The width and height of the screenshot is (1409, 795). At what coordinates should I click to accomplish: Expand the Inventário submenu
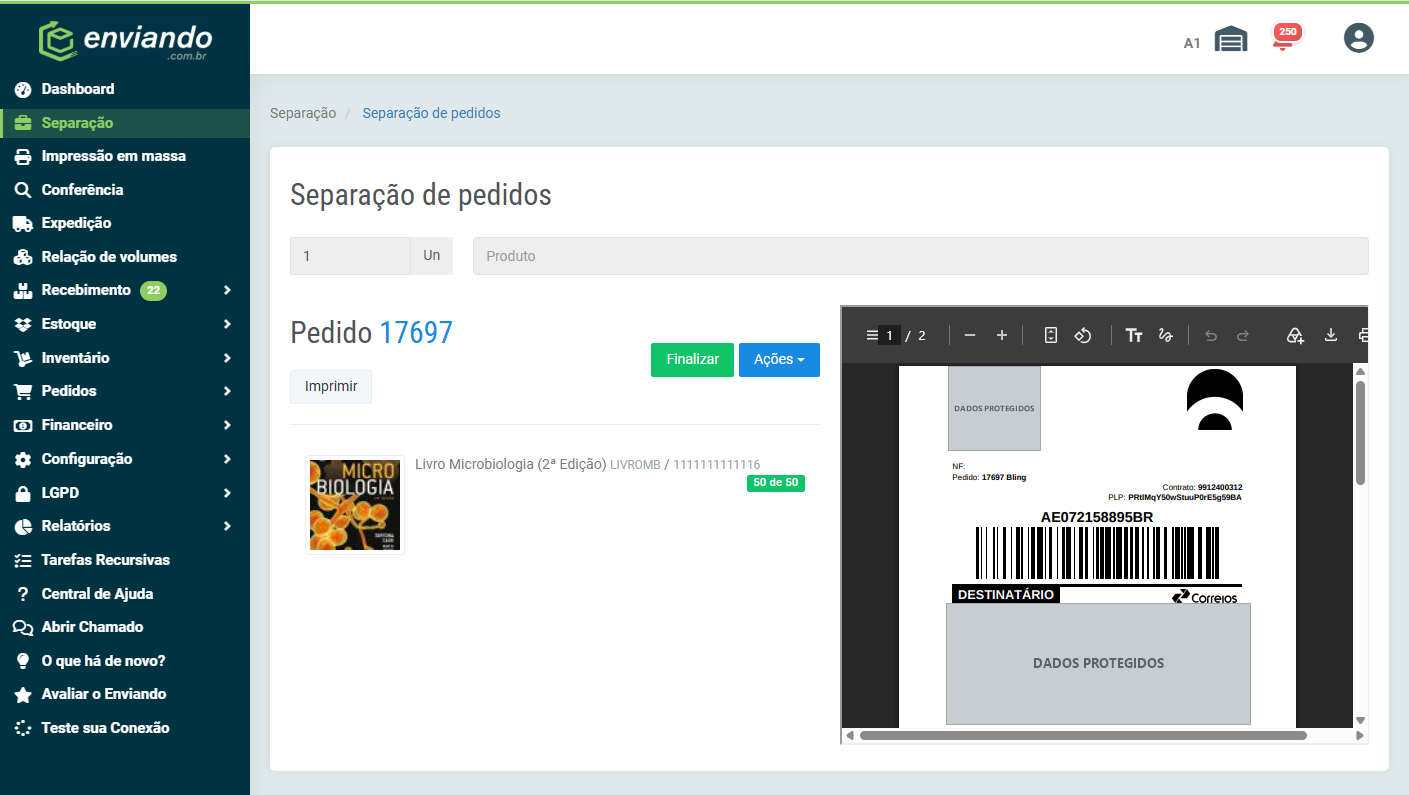(125, 358)
